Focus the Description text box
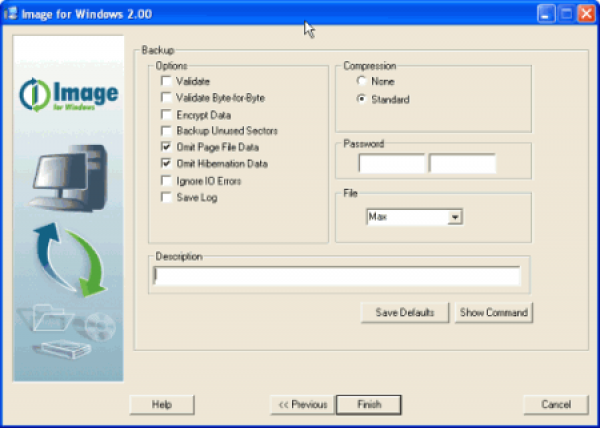600x428 pixels. [337, 276]
